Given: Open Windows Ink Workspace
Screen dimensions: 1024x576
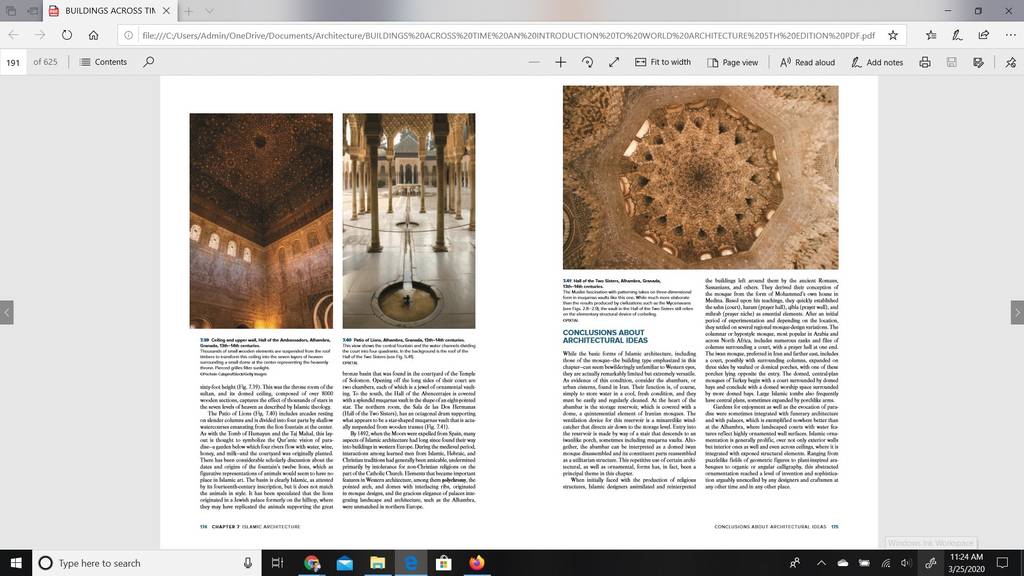Looking at the screenshot, I should tap(930, 563).
